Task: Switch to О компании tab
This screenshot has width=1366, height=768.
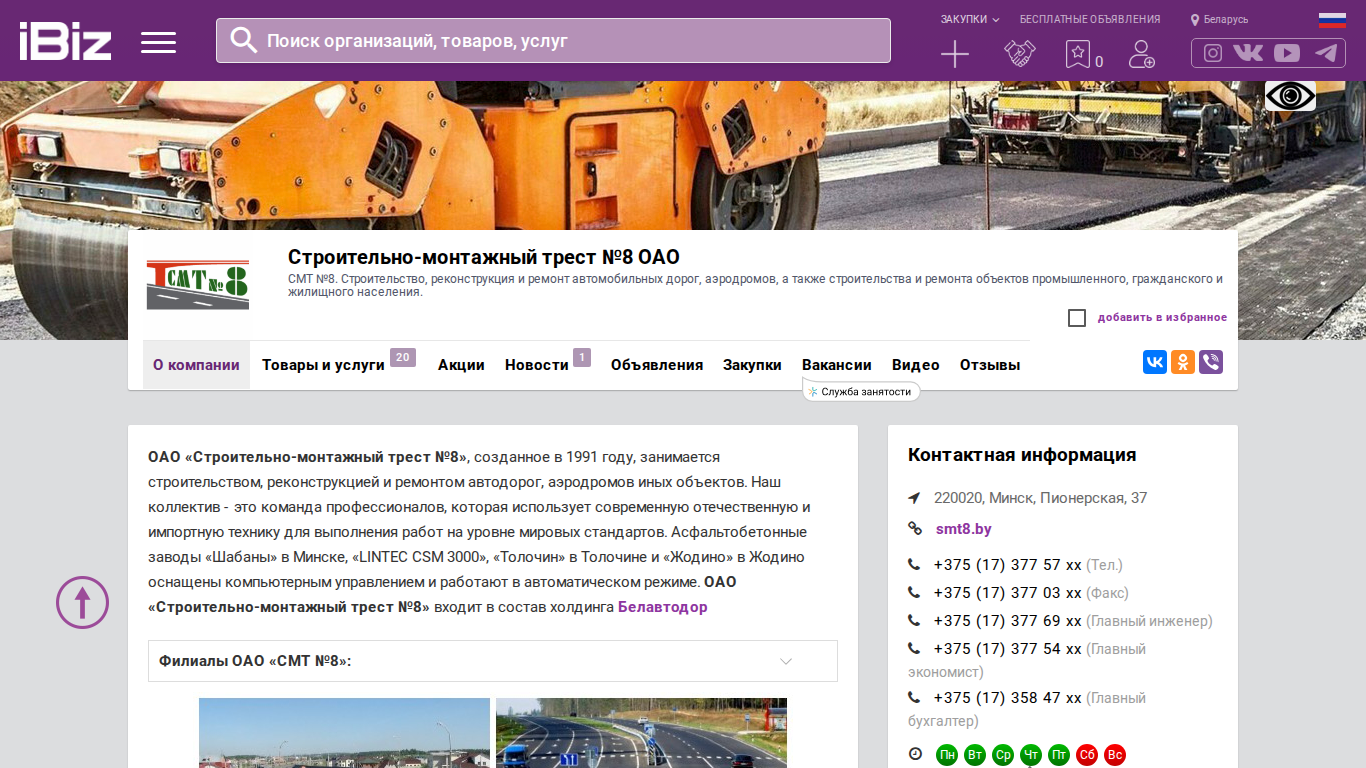Action: [196, 365]
